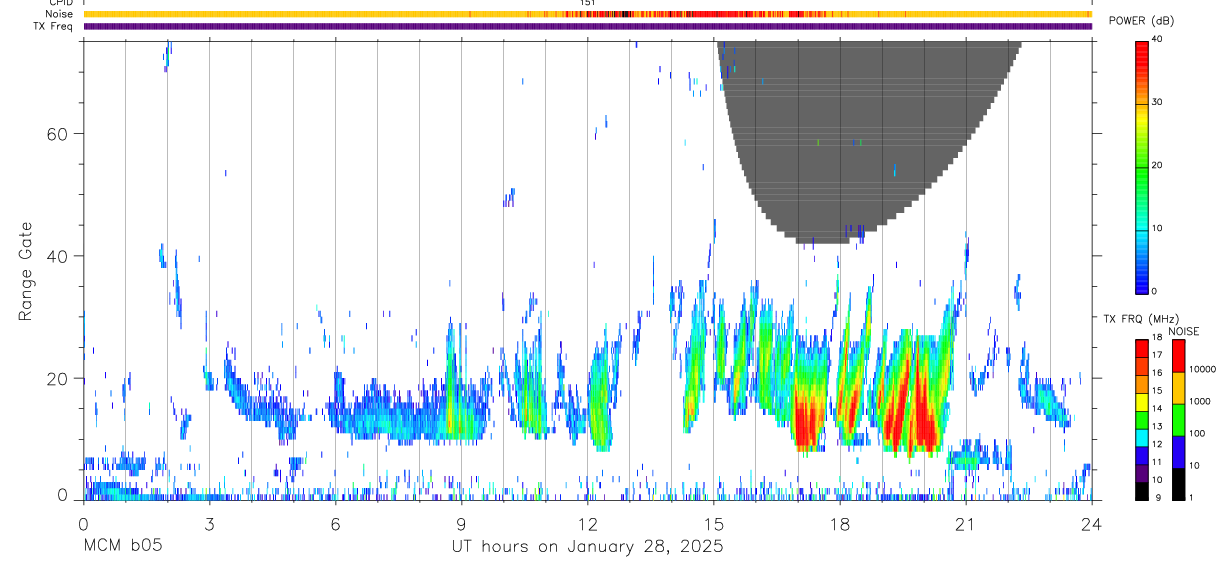Viewport: 1228px width, 567px height.
Task: Select the 'MCM b05' radar beam label
Action: 122,547
